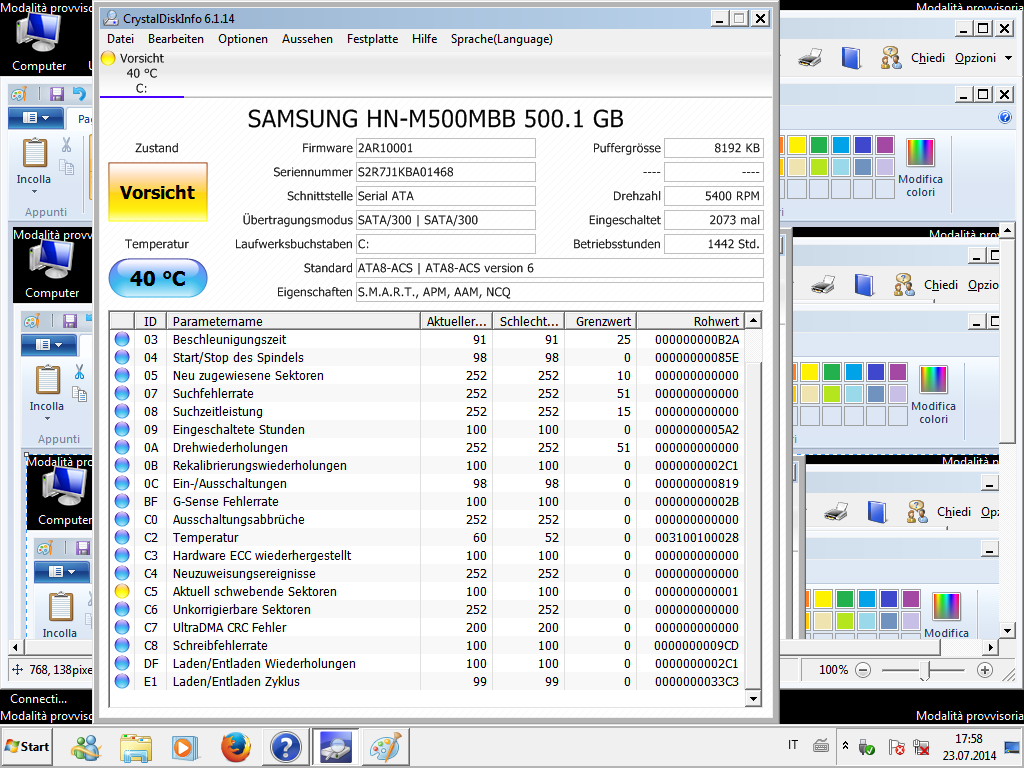Select the C: disk tab showing Vorsicht 40 °C
Screen dimensions: 1024x768
click(x=141, y=73)
